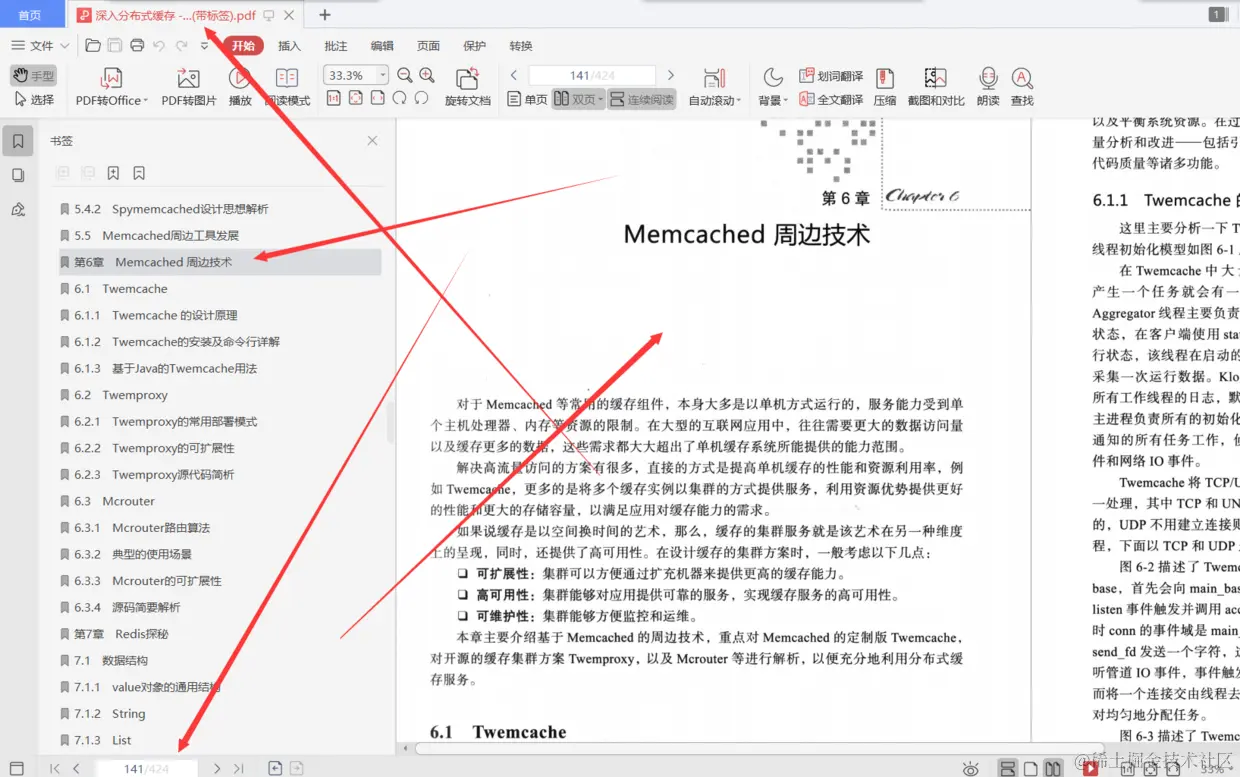1240x777 pixels.
Task: Jump to first page in status bar
Action: tap(55, 768)
